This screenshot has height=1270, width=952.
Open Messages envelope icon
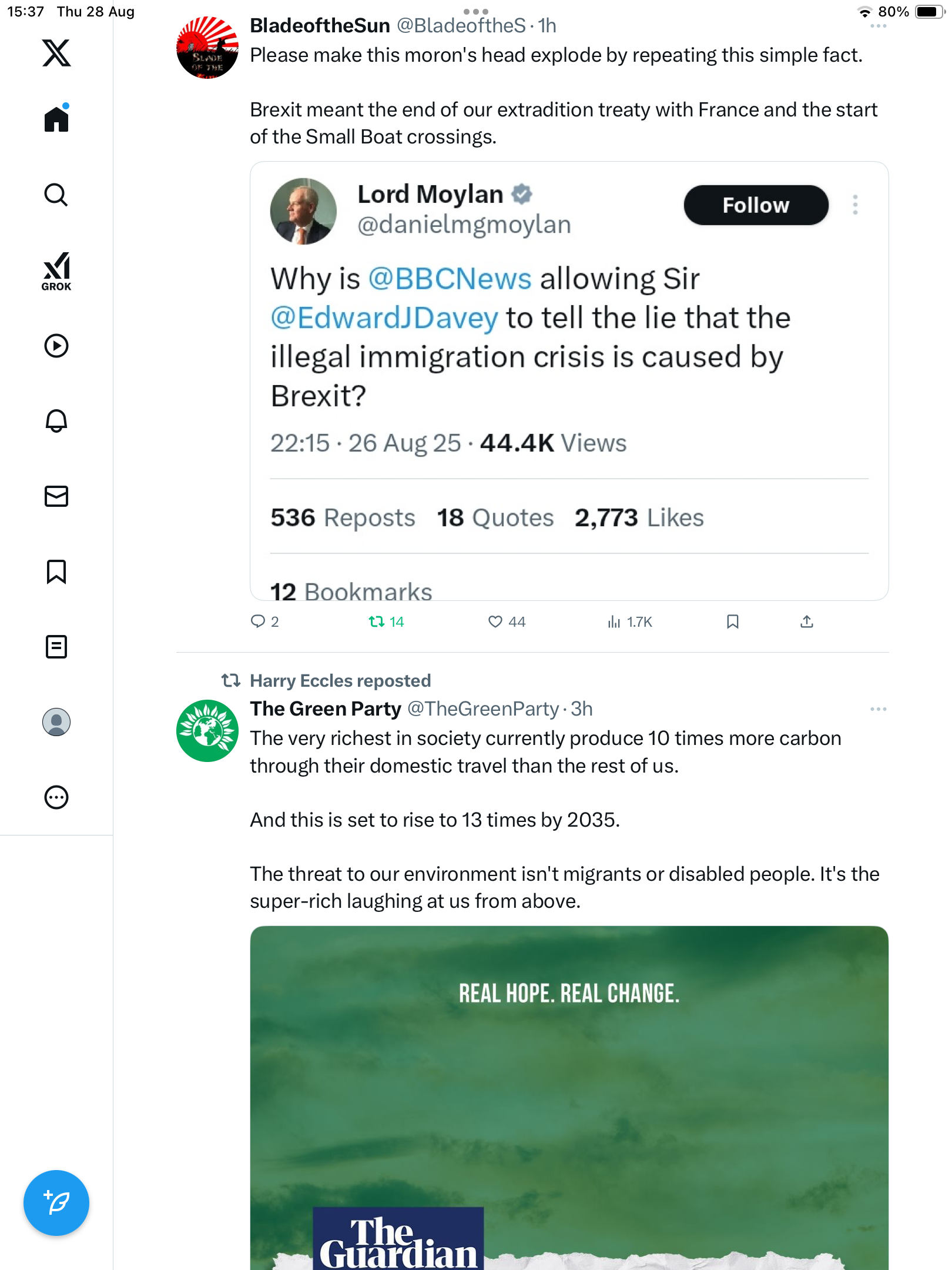(x=56, y=496)
